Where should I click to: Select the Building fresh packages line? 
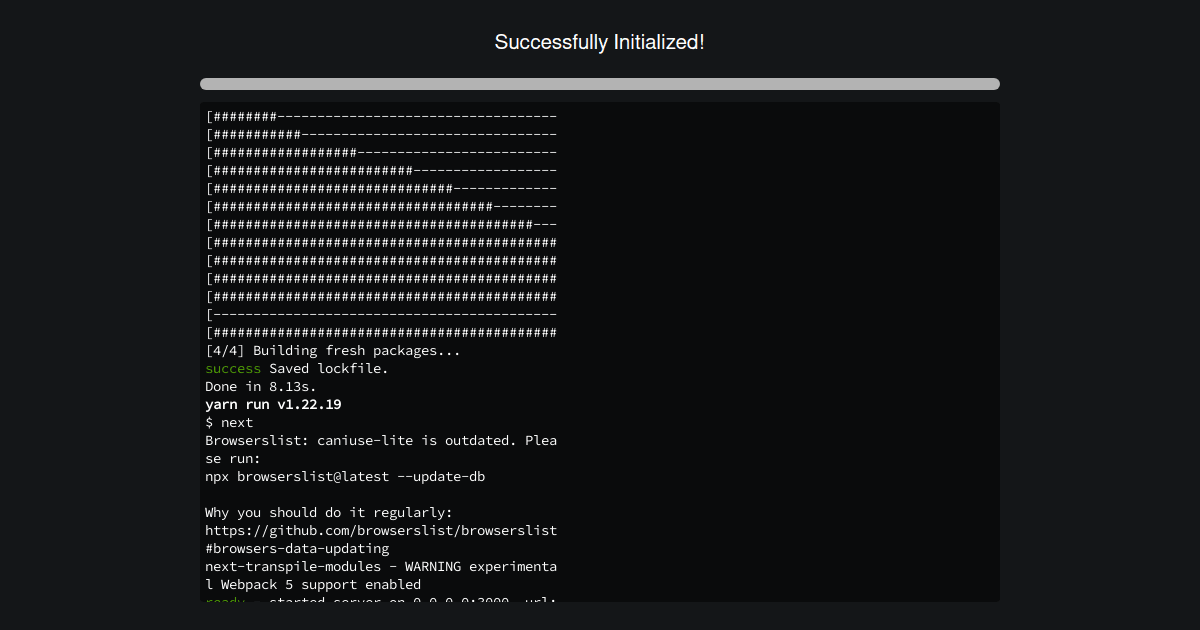330,350
